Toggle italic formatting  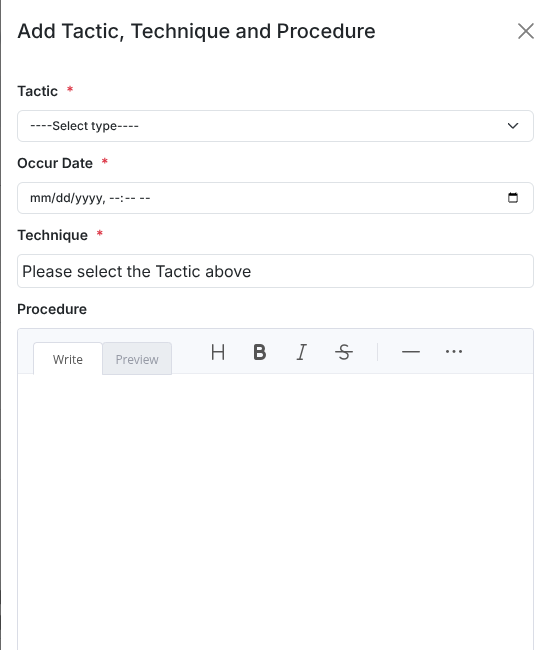[x=302, y=352]
